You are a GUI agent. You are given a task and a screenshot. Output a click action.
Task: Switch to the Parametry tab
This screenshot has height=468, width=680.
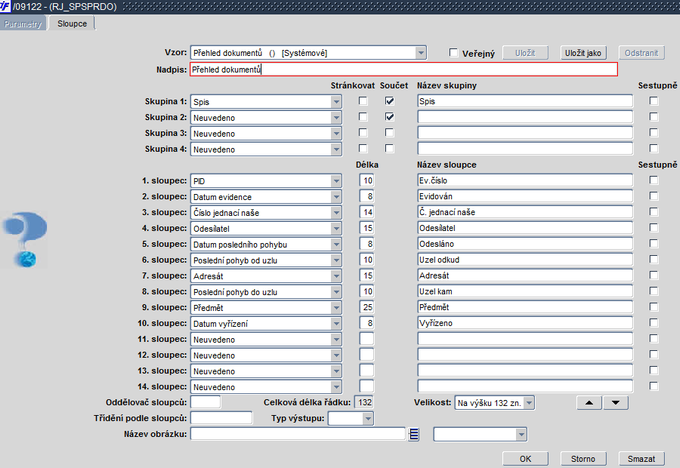point(24,22)
